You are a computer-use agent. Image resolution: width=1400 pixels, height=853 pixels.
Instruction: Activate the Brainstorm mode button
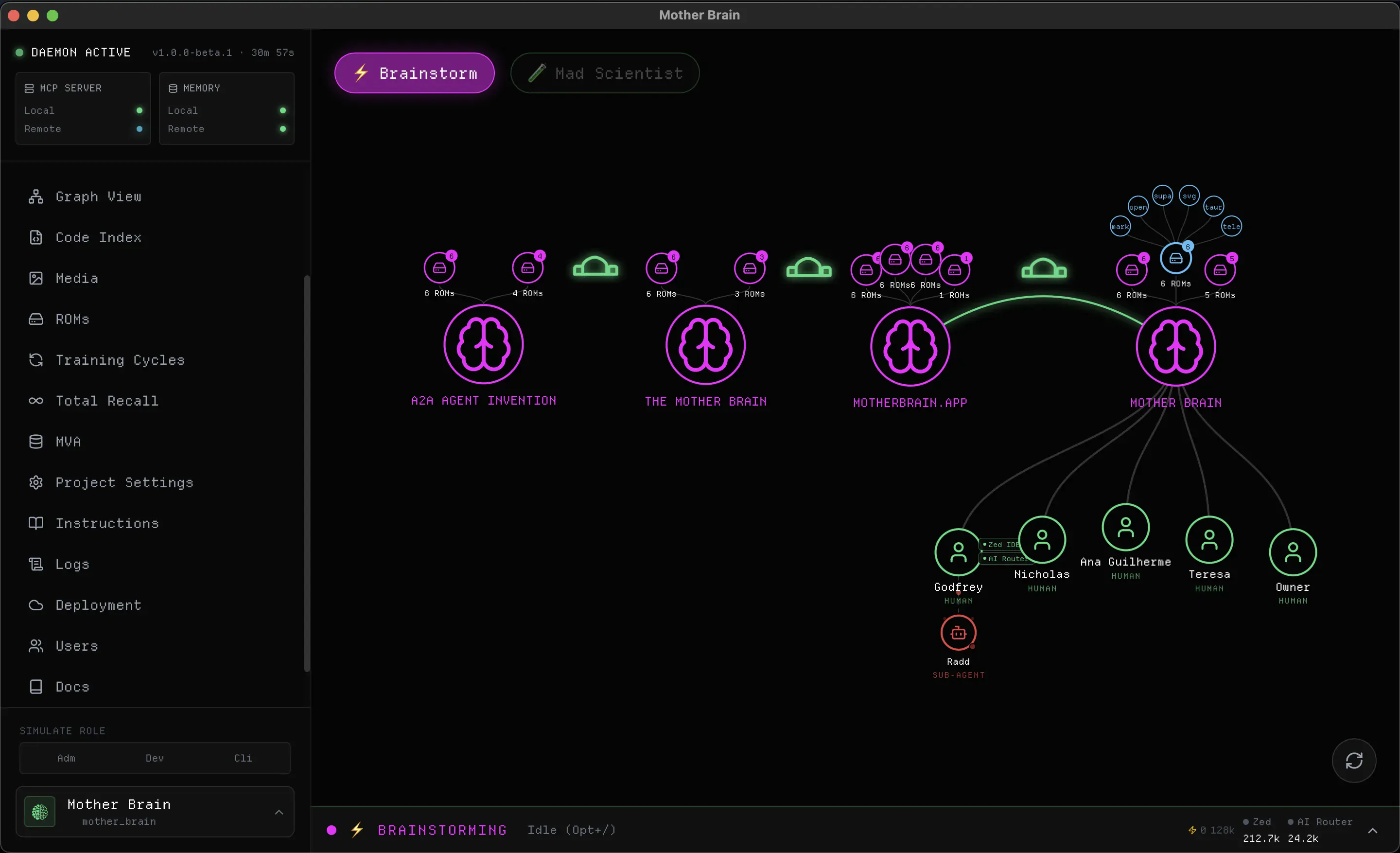pos(414,73)
